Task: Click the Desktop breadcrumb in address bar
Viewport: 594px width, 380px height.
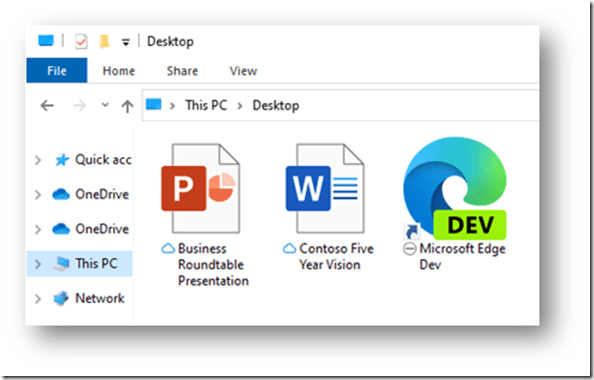Action: [x=276, y=105]
